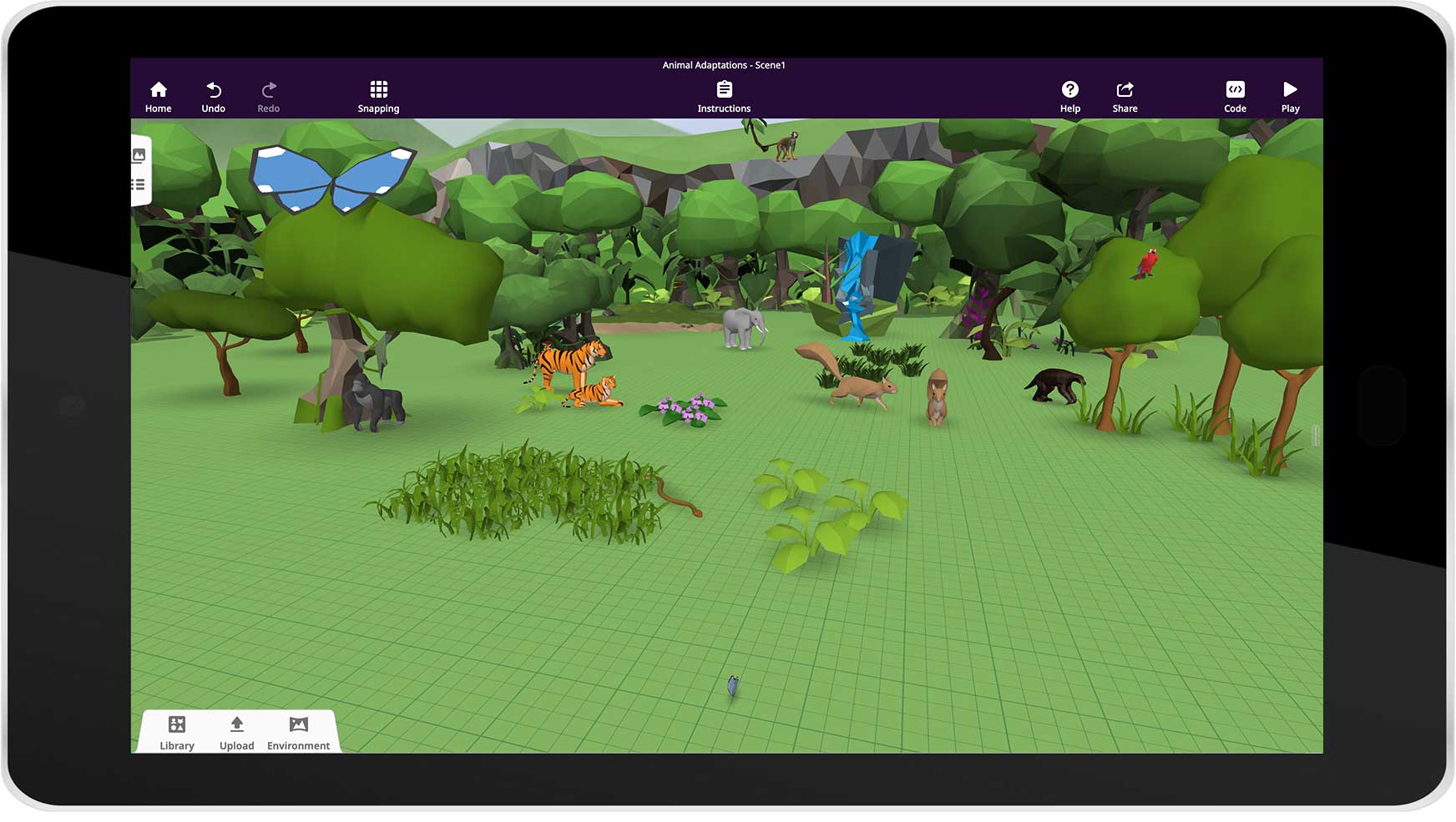Select the upright standing squirrel
This screenshot has width=1456, height=822.
click(x=938, y=398)
